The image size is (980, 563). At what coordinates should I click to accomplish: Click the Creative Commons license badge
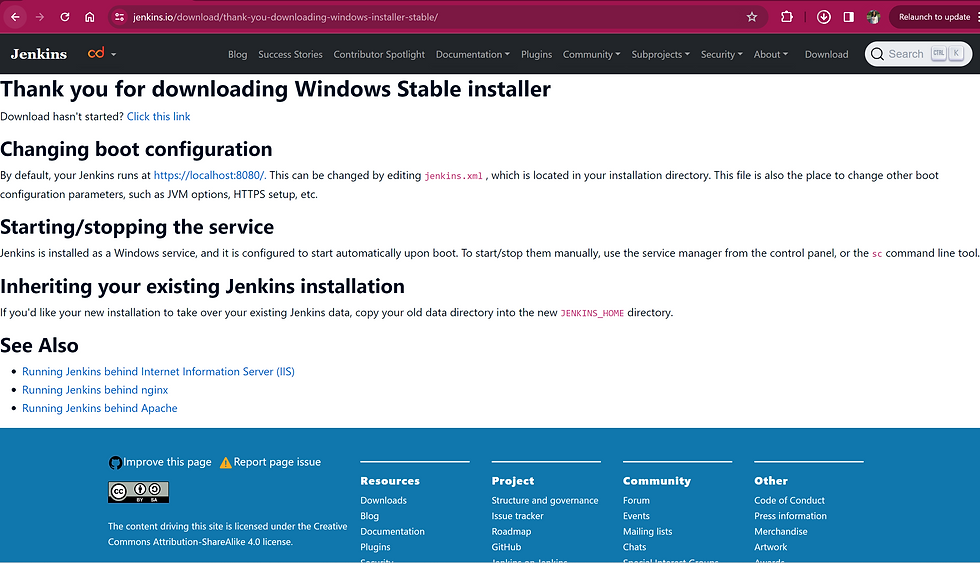(x=138, y=492)
